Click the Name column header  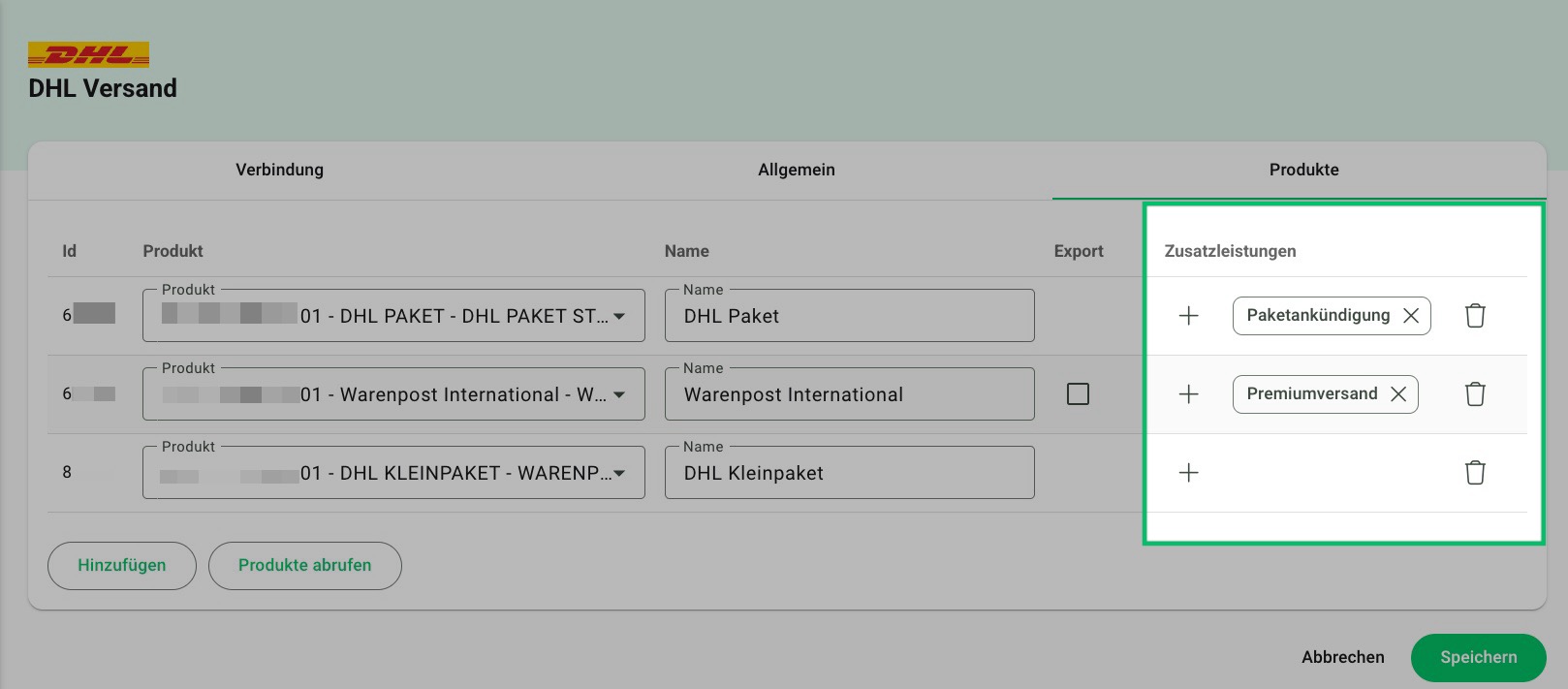pos(686,251)
